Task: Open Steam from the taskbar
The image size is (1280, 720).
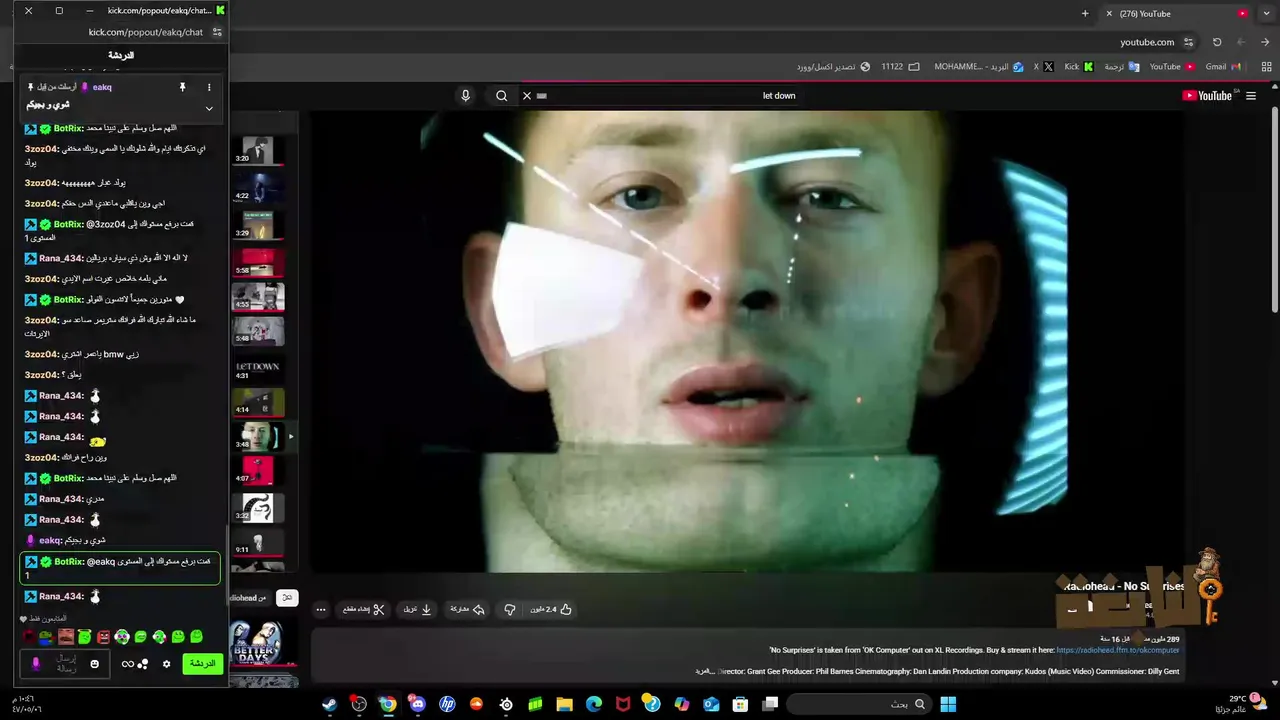Action: pos(329,704)
